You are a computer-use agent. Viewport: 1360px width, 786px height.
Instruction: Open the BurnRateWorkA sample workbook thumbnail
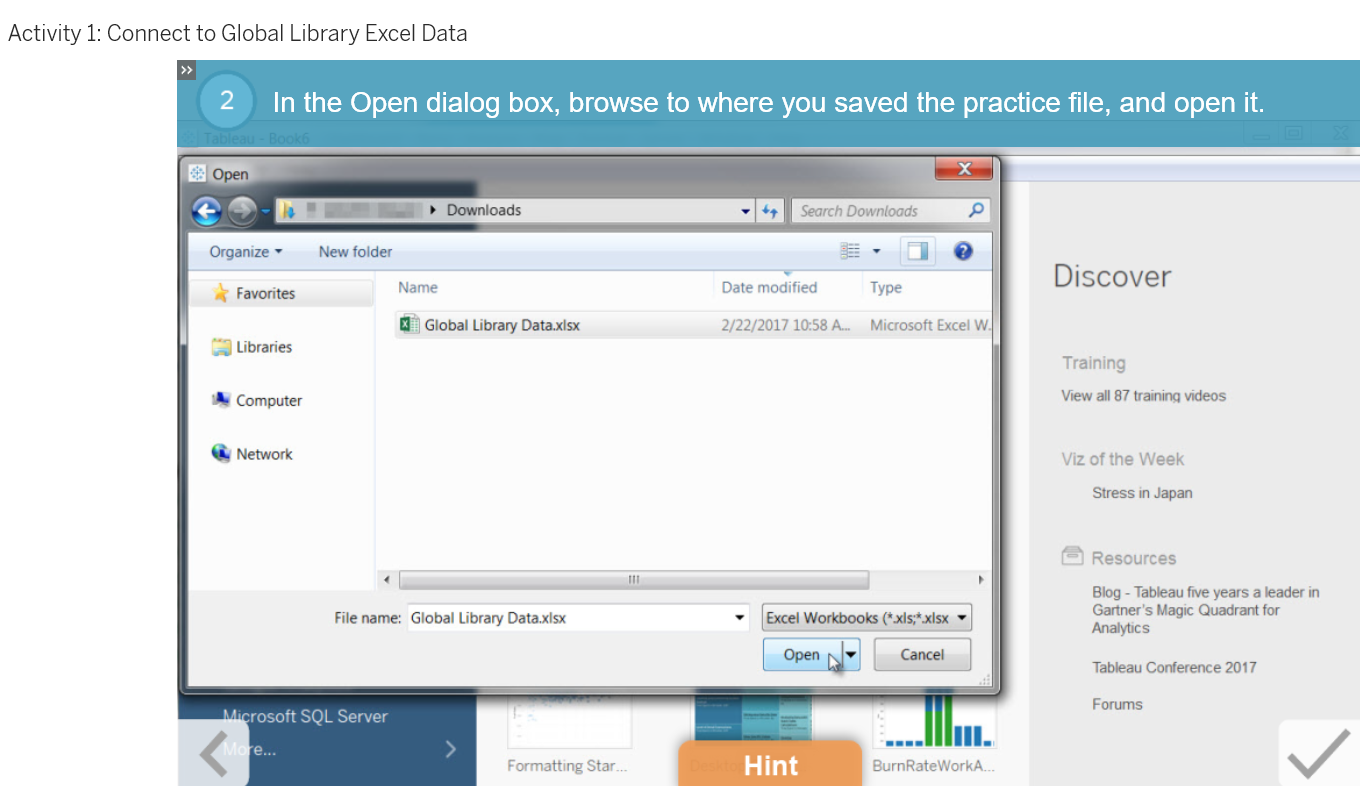coord(934,722)
